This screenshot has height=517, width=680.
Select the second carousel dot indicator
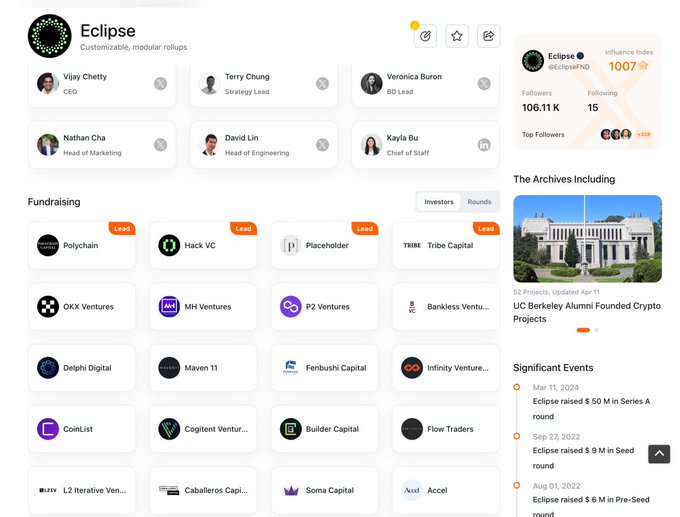pyautogui.click(x=596, y=330)
